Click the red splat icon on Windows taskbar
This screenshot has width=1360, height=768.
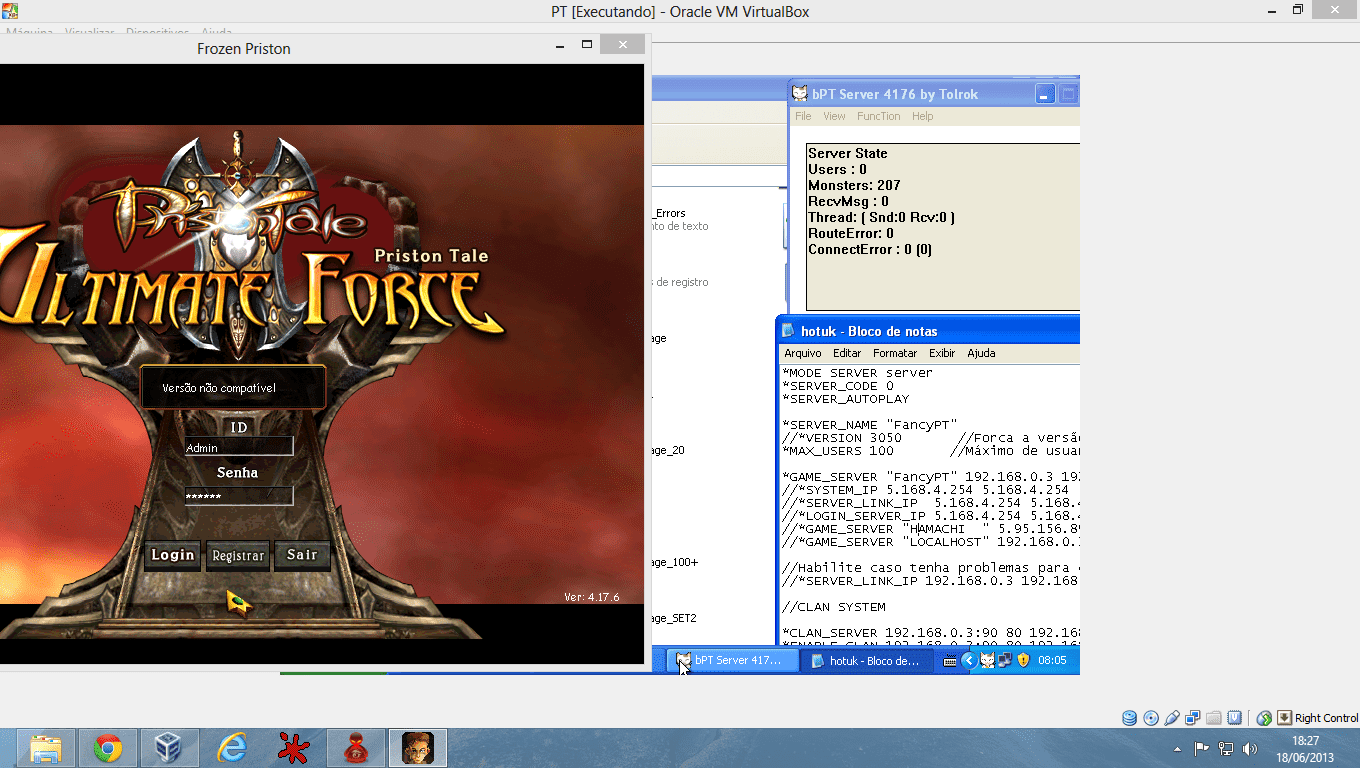point(294,748)
